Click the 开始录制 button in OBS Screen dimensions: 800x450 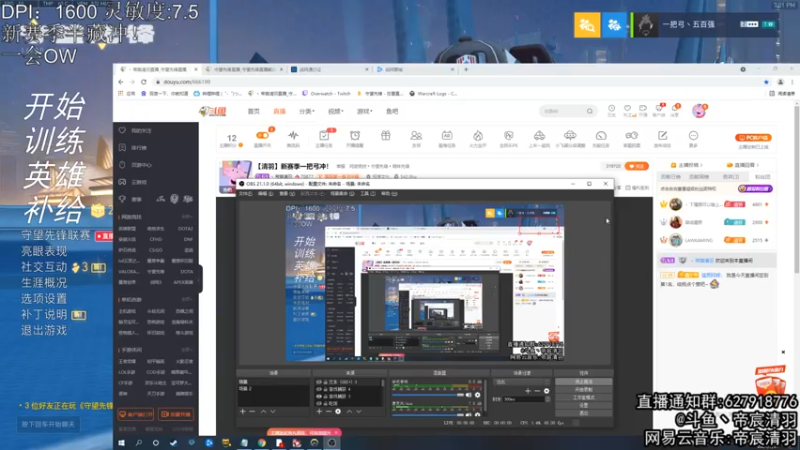(584, 390)
